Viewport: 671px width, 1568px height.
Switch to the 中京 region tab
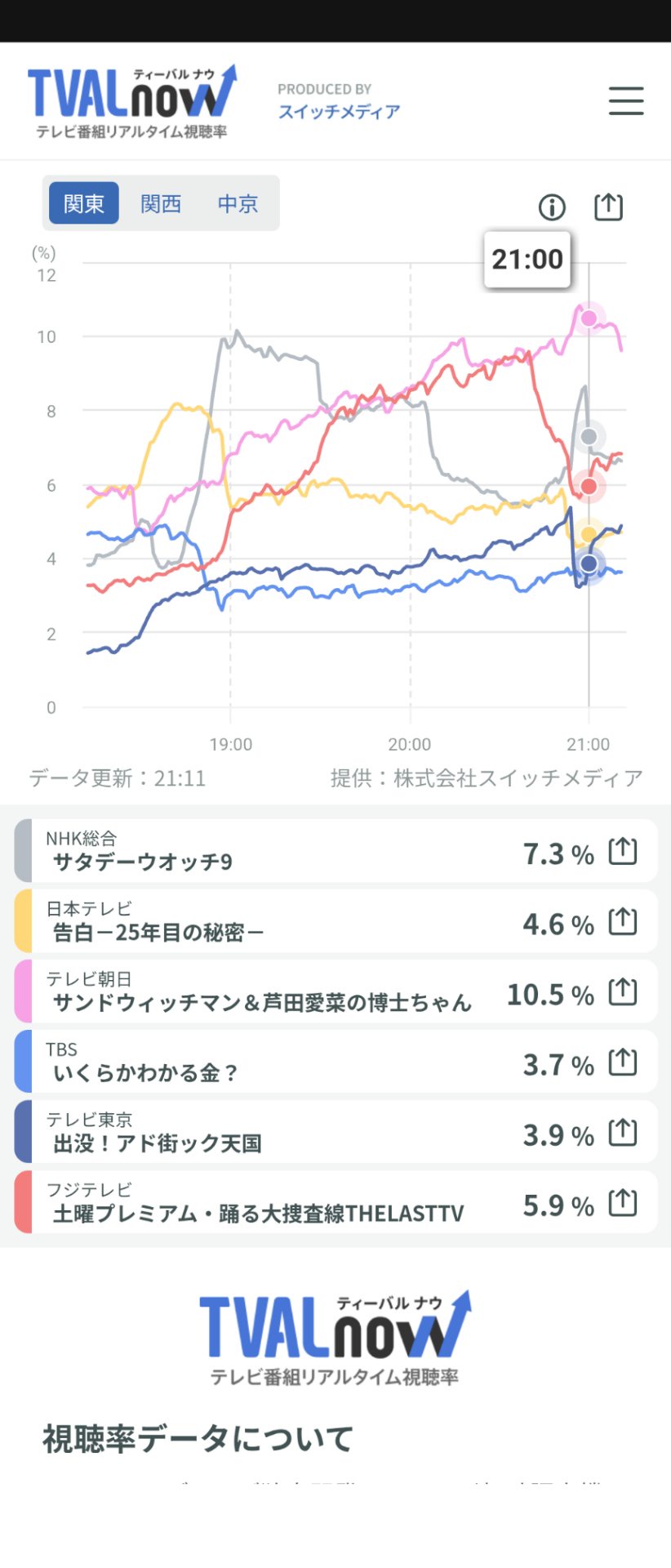point(238,203)
